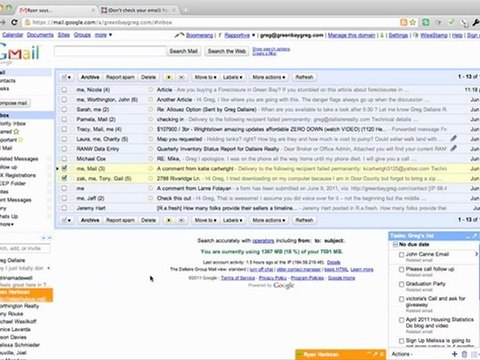Viewport: 480px width, 360px height.
Task: Open the Actions menu in Tasks panel
Action: pos(402,354)
